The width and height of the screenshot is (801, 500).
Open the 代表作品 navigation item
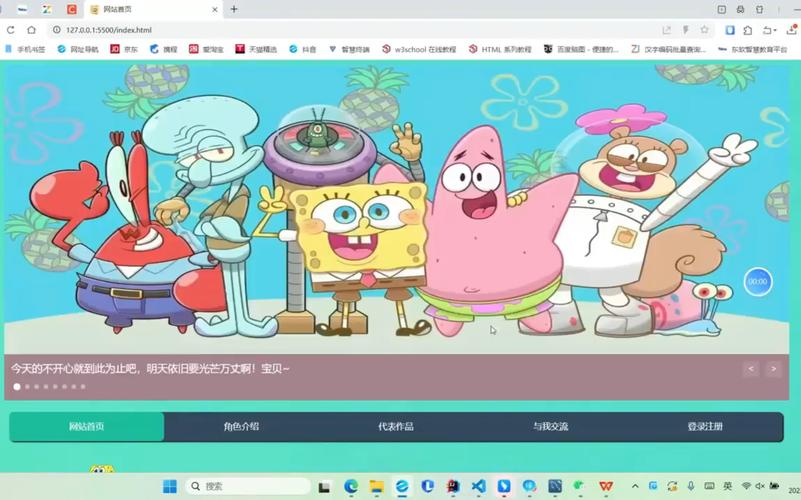click(396, 426)
